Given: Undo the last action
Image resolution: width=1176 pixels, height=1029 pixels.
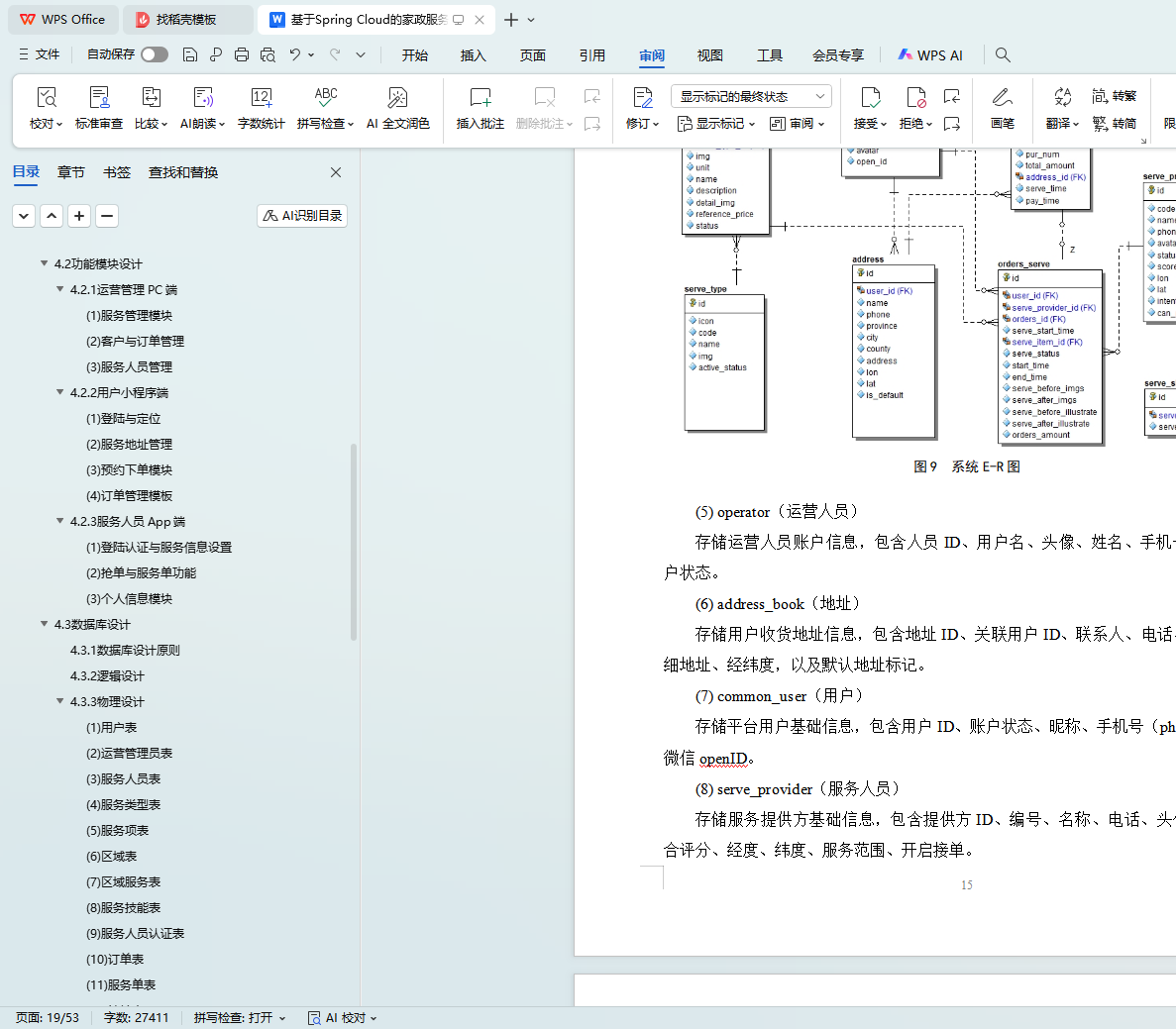Looking at the screenshot, I should [x=295, y=54].
